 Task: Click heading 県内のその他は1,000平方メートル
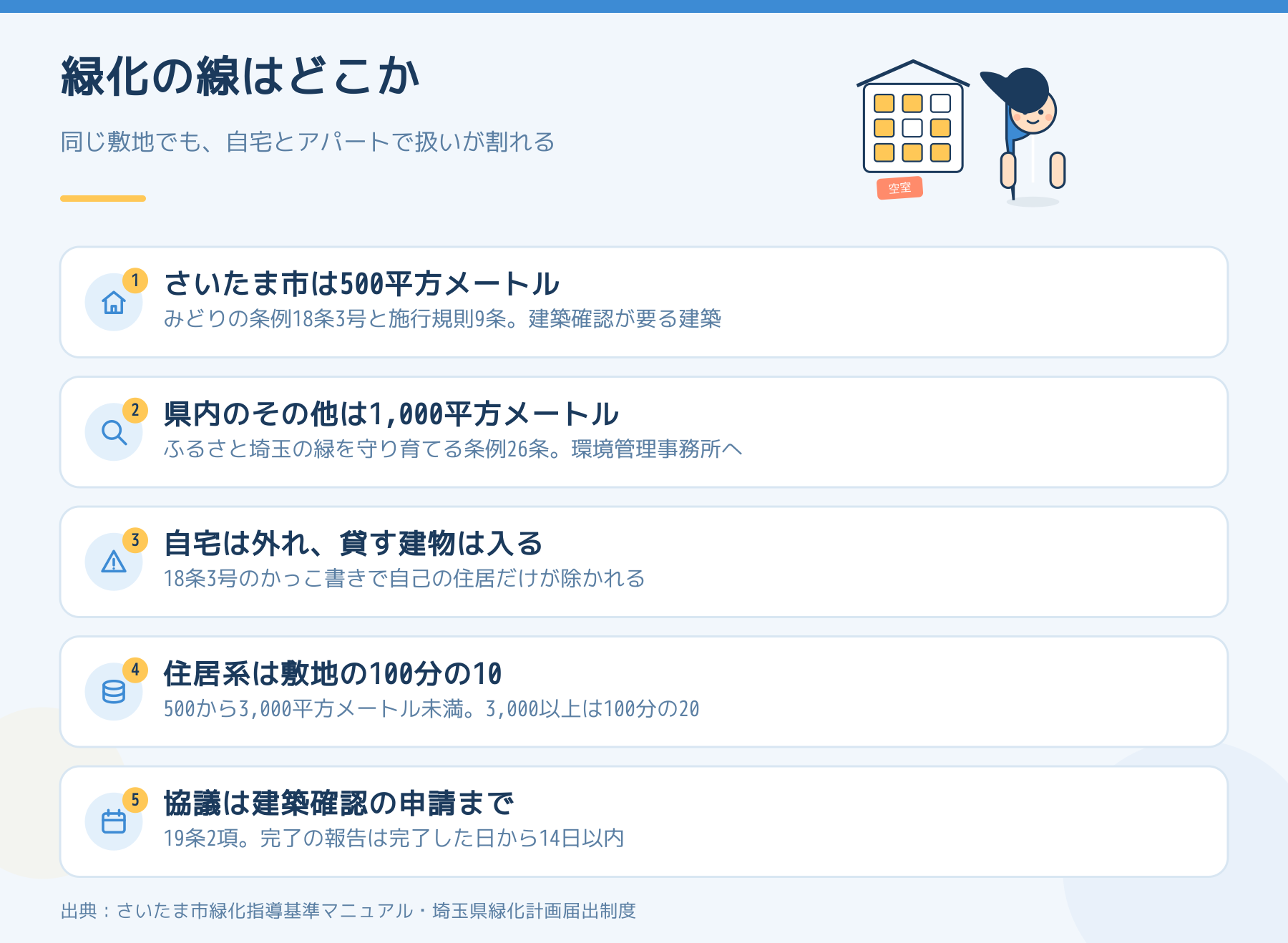[x=391, y=414]
